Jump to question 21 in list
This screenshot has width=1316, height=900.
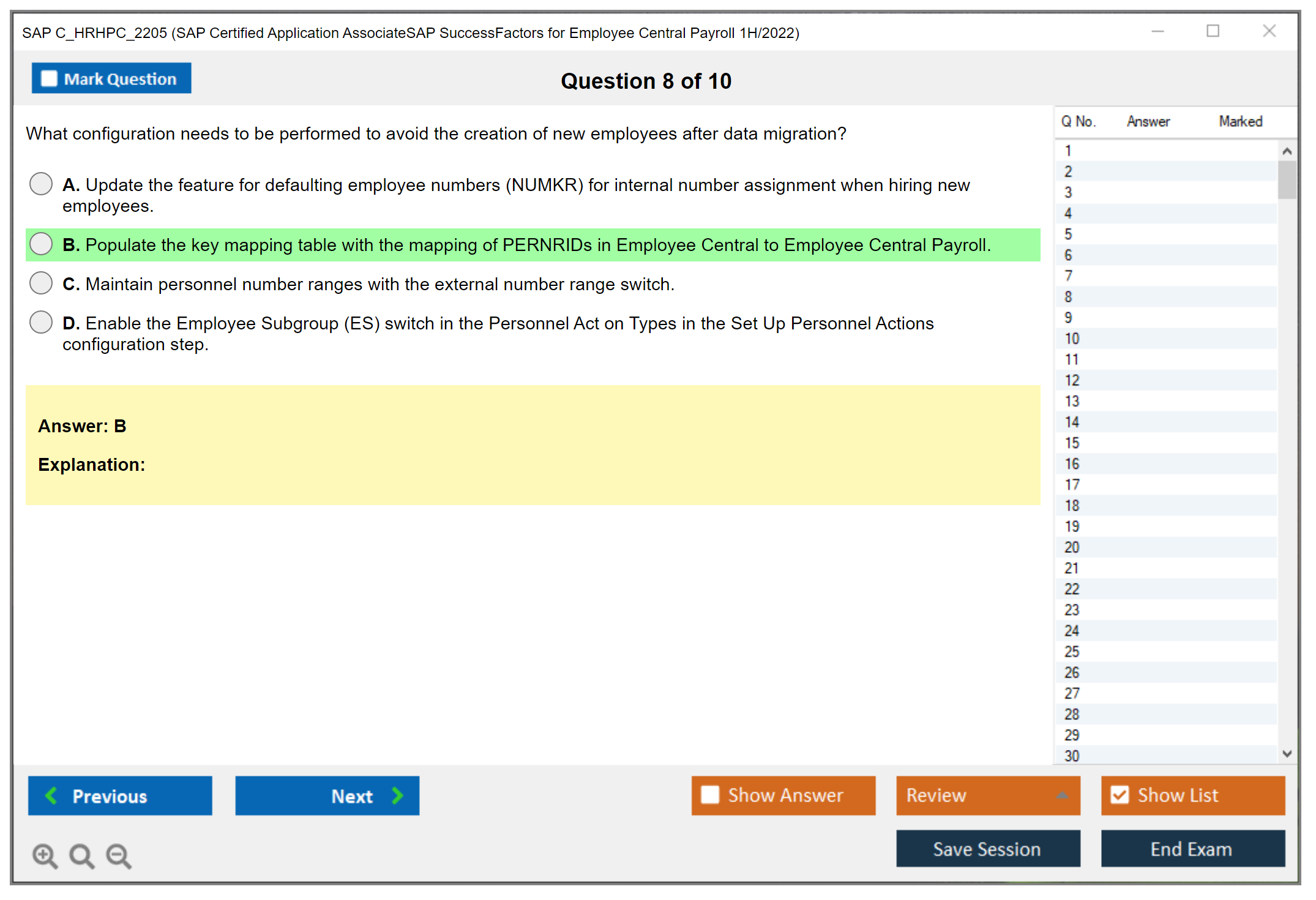(x=1072, y=568)
